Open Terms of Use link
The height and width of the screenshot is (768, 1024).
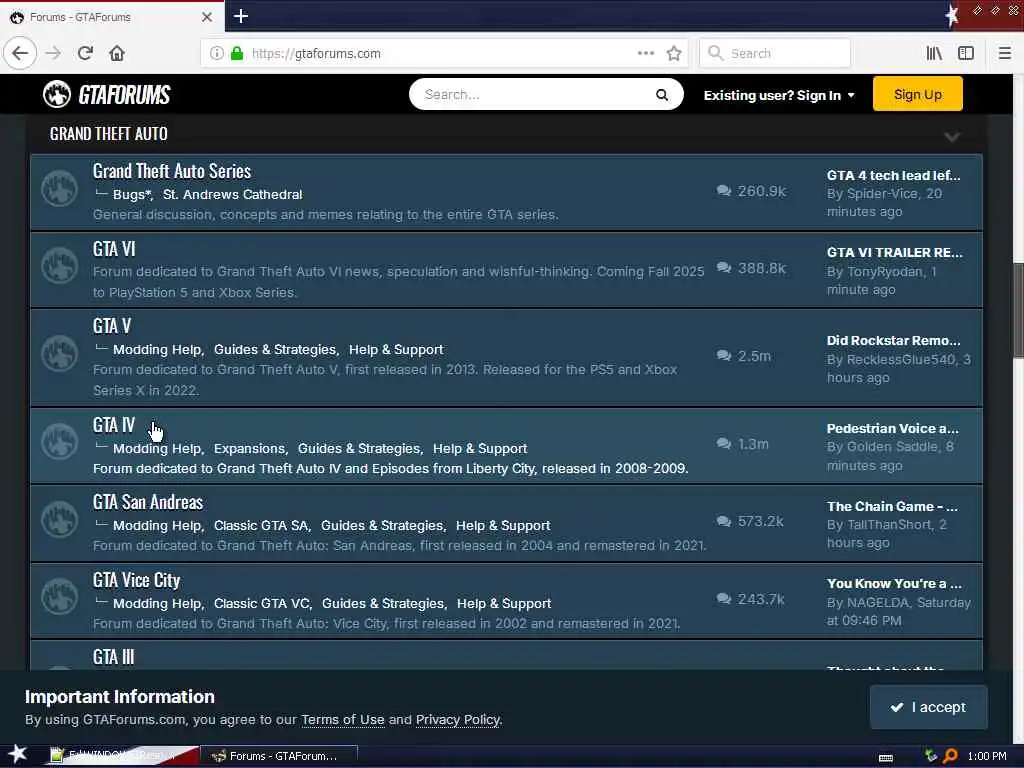pos(342,719)
